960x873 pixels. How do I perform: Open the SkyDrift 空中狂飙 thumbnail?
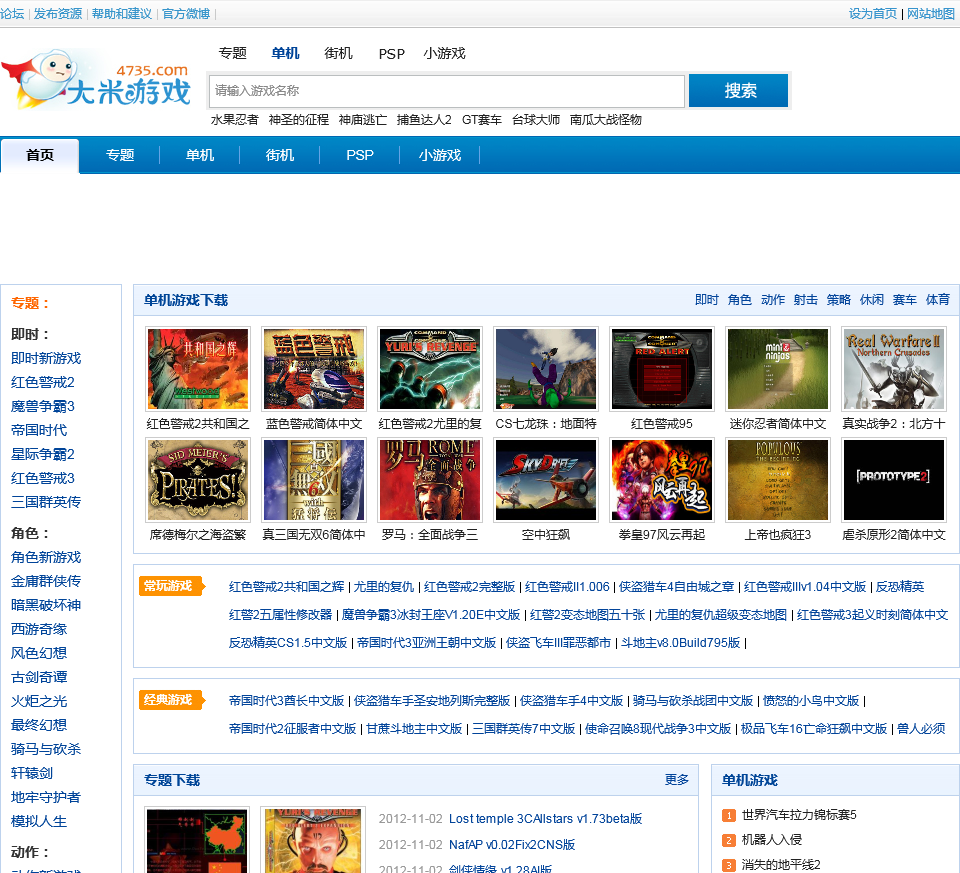546,480
